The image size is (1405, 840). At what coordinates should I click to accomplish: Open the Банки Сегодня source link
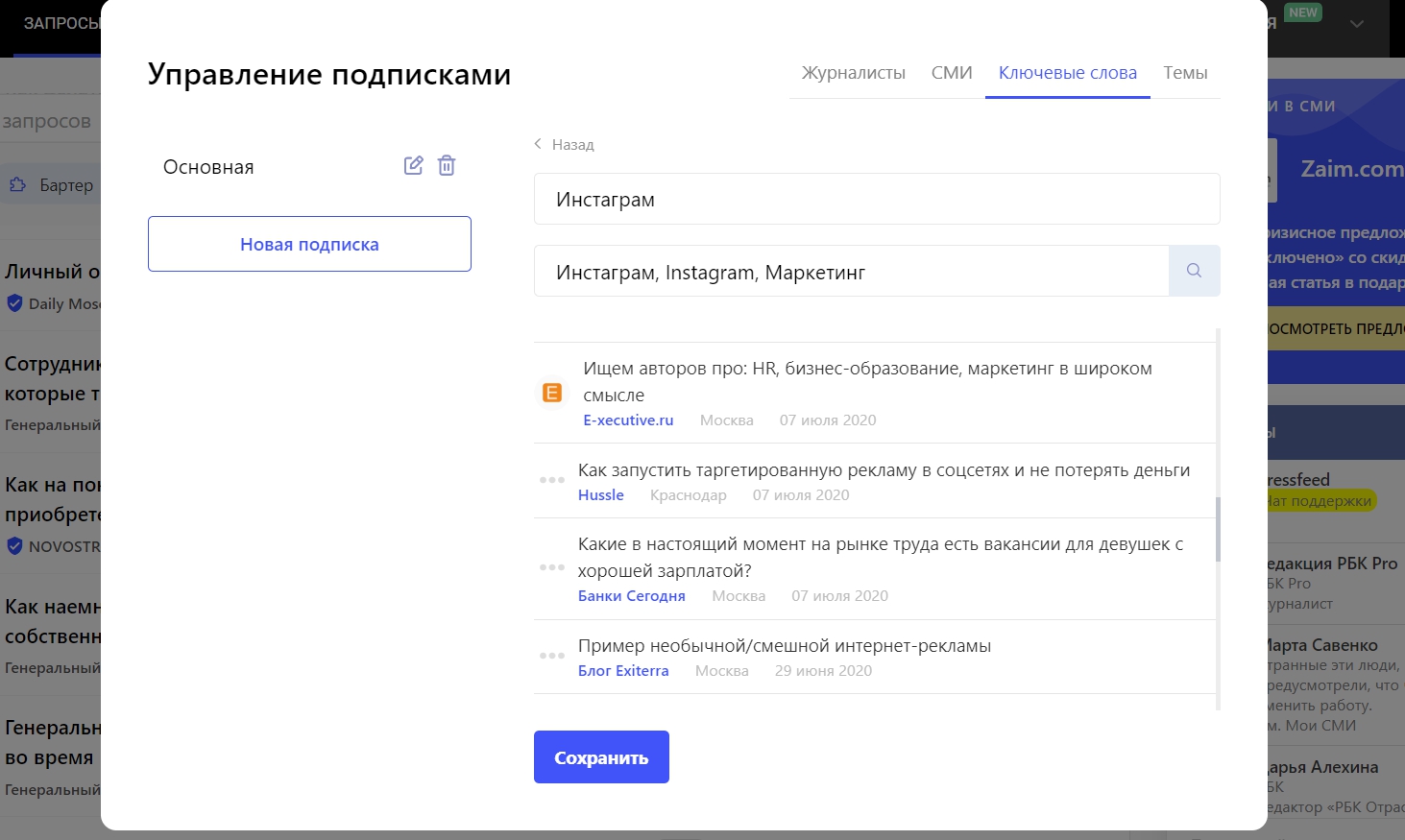[631, 596]
